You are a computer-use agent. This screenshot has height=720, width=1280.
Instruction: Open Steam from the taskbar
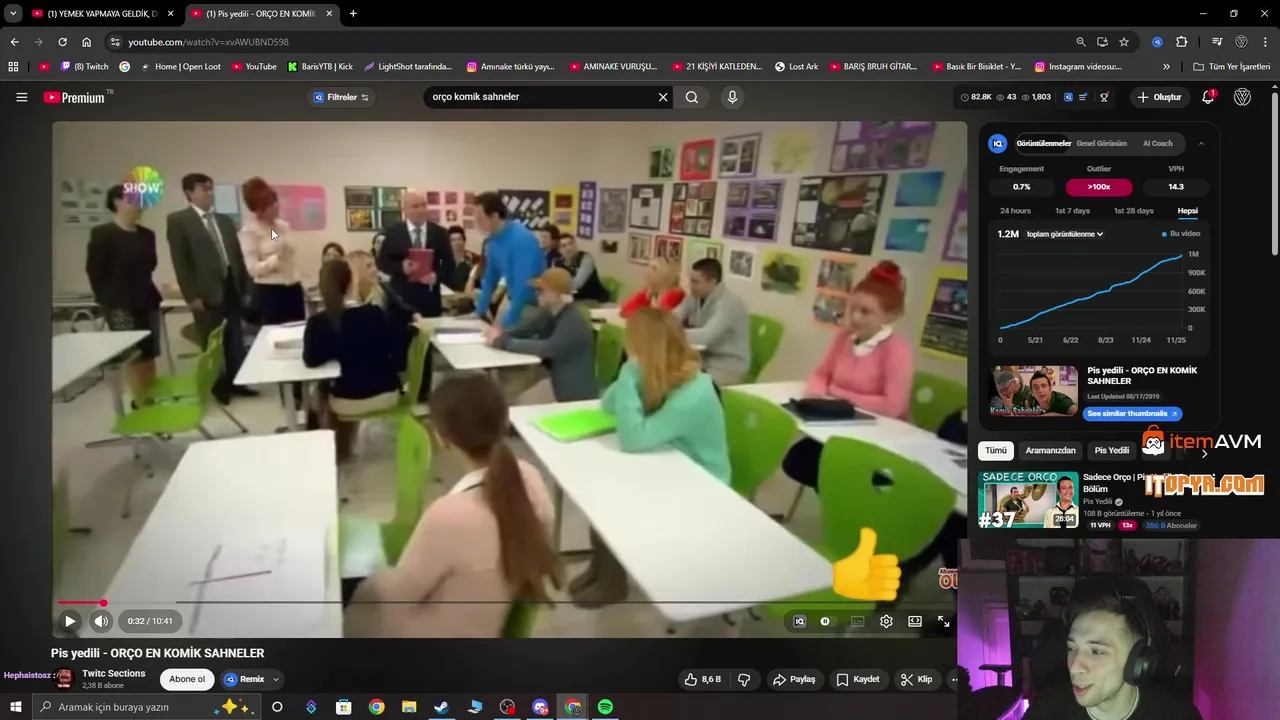(x=441, y=707)
